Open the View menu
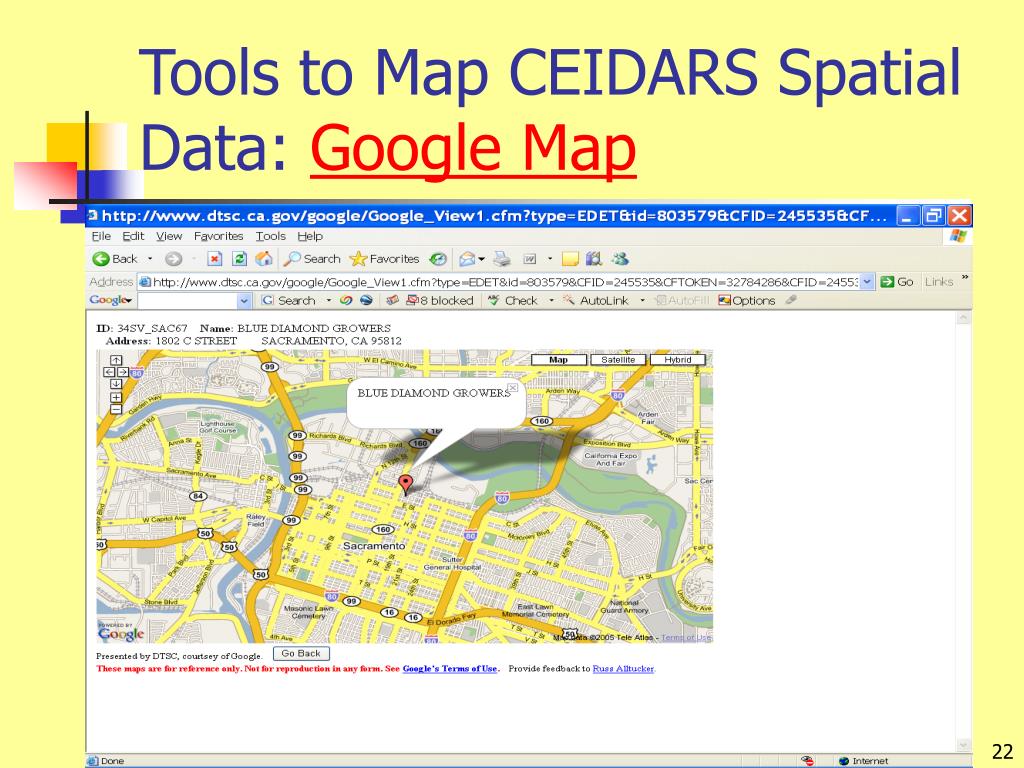 click(169, 236)
